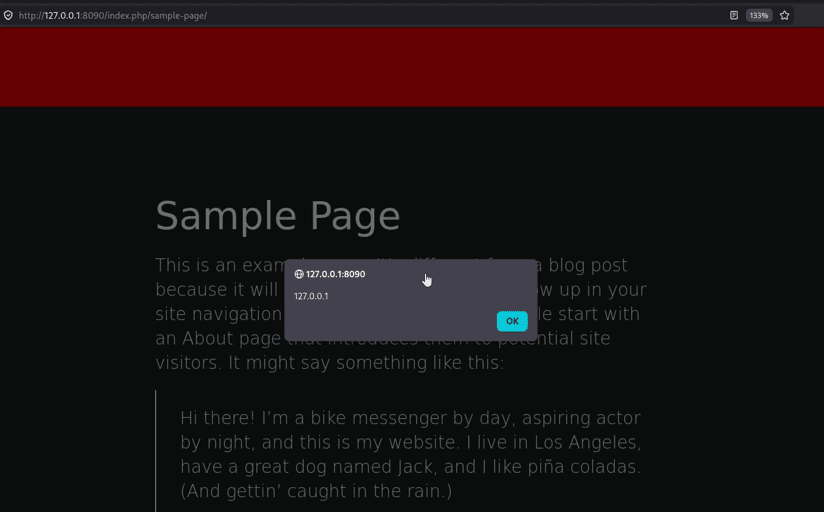This screenshot has width=824, height=512.
Task: Dismiss the alert with the OK button
Action: click(512, 321)
